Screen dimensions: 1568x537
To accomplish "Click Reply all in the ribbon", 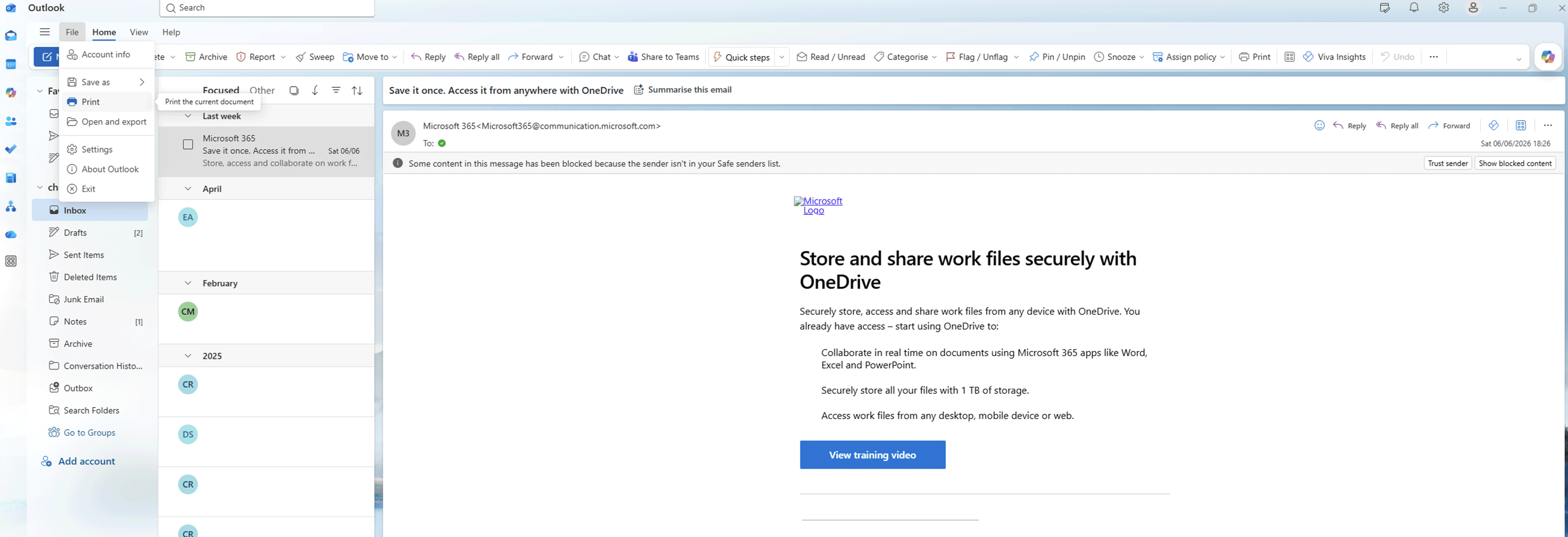I will click(477, 57).
